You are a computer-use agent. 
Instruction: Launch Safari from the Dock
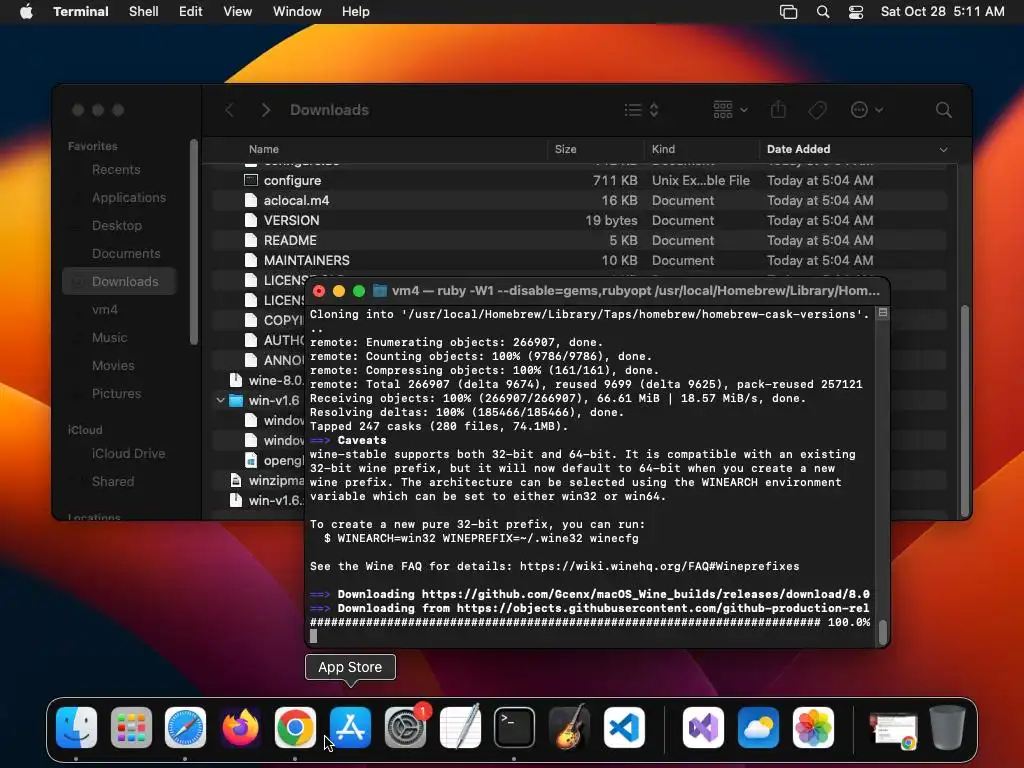[x=185, y=727]
